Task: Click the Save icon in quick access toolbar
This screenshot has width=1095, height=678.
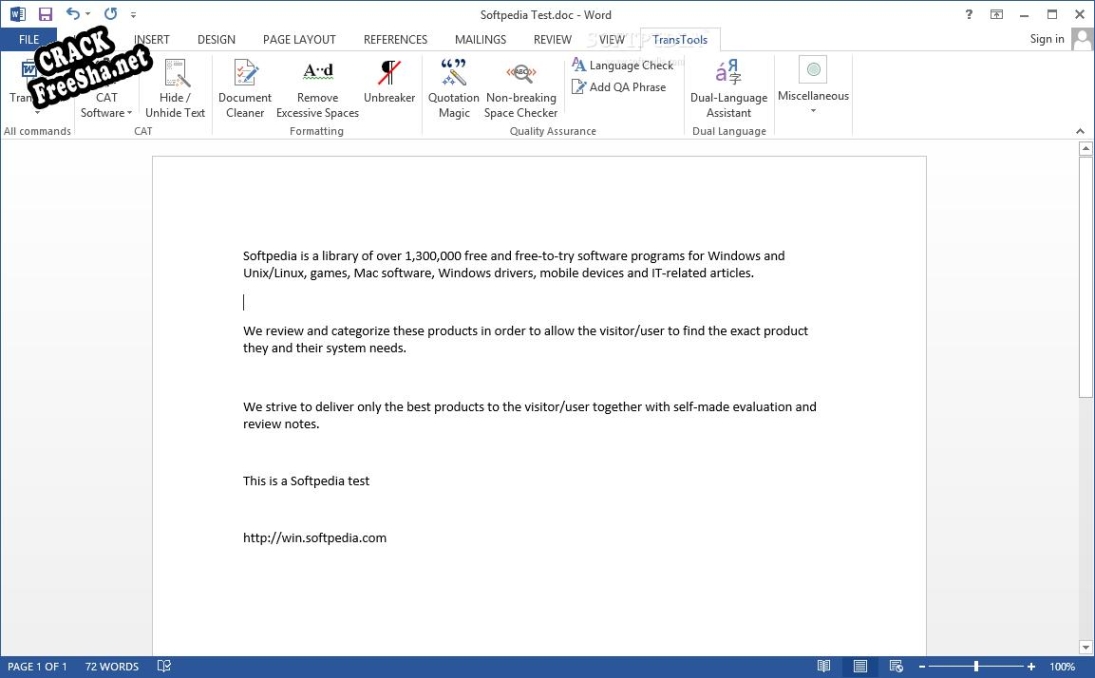Action: (45, 15)
